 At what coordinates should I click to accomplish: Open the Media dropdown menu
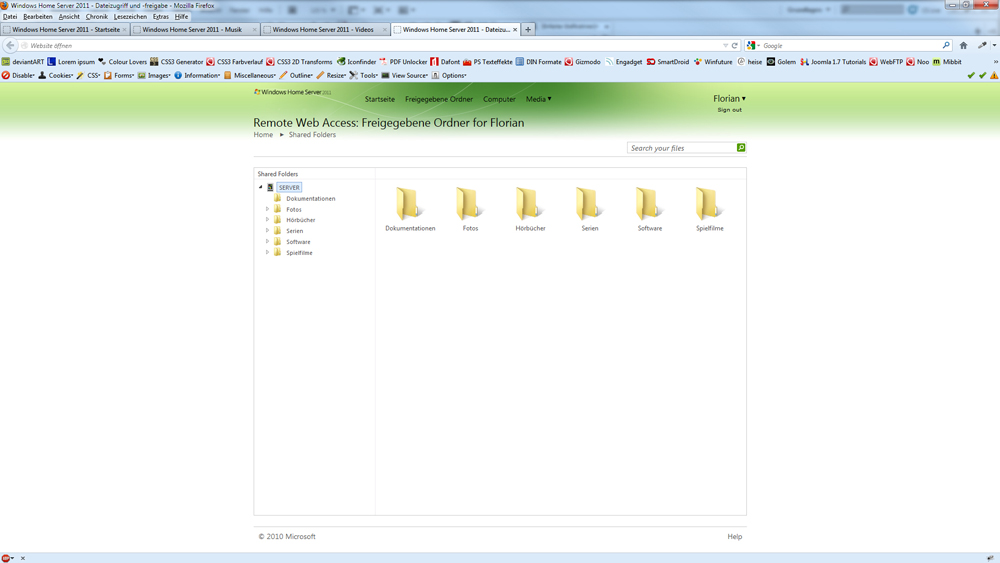point(538,99)
